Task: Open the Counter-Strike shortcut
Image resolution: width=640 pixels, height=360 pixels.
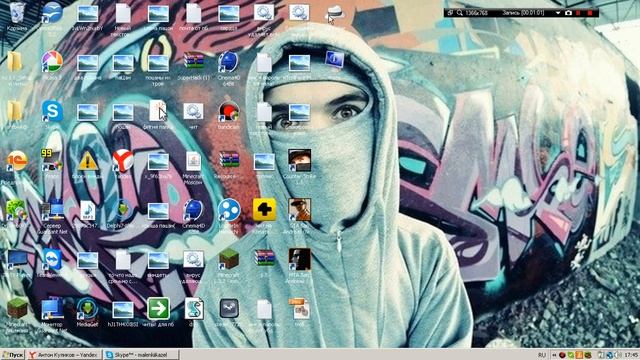Action: [299, 160]
